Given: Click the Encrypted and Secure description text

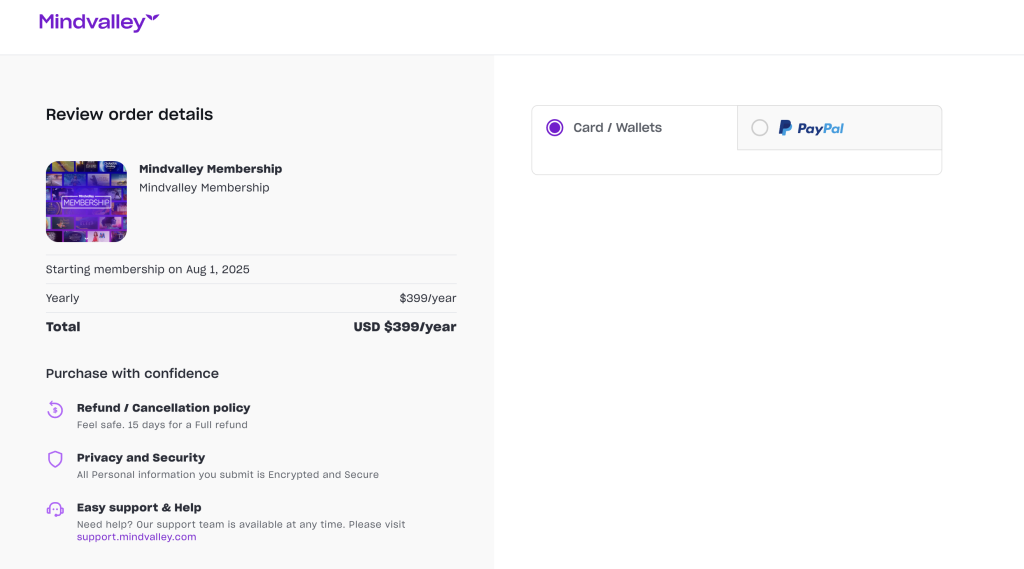Looking at the screenshot, I should tap(228, 475).
